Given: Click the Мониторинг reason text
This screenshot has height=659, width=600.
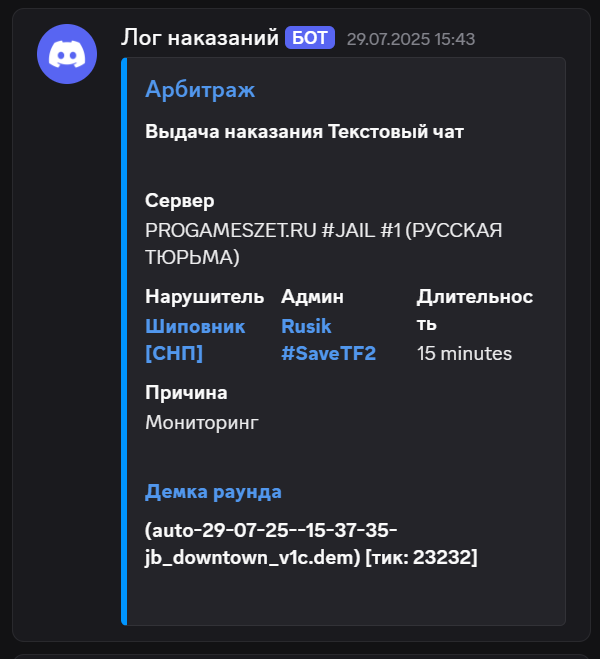Looking at the screenshot, I should [202, 422].
